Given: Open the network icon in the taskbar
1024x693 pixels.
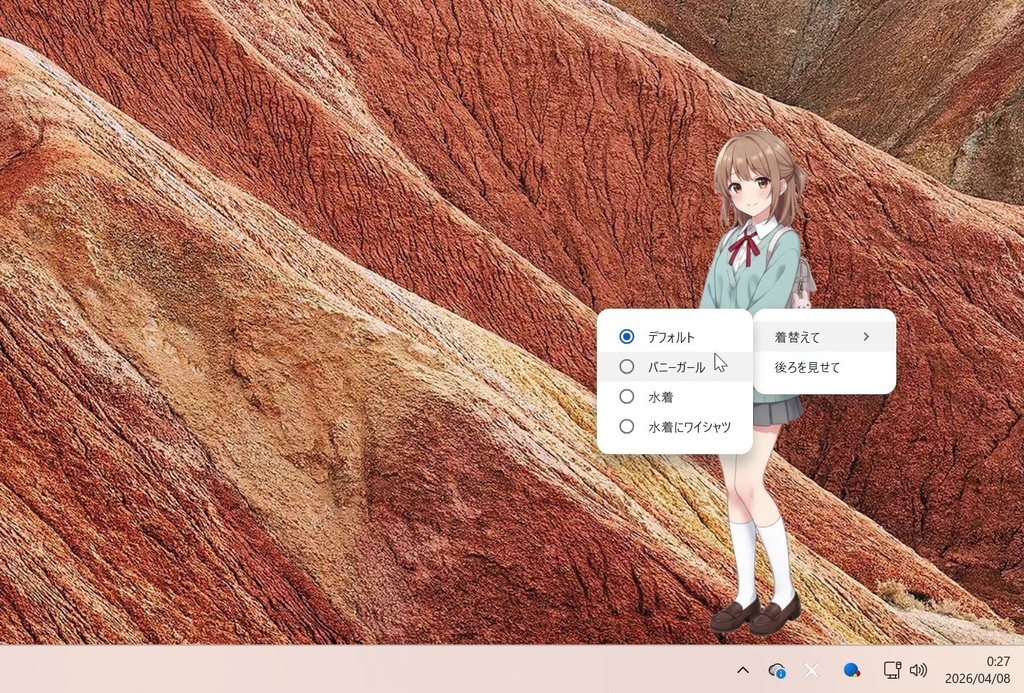Looking at the screenshot, I should tap(893, 670).
